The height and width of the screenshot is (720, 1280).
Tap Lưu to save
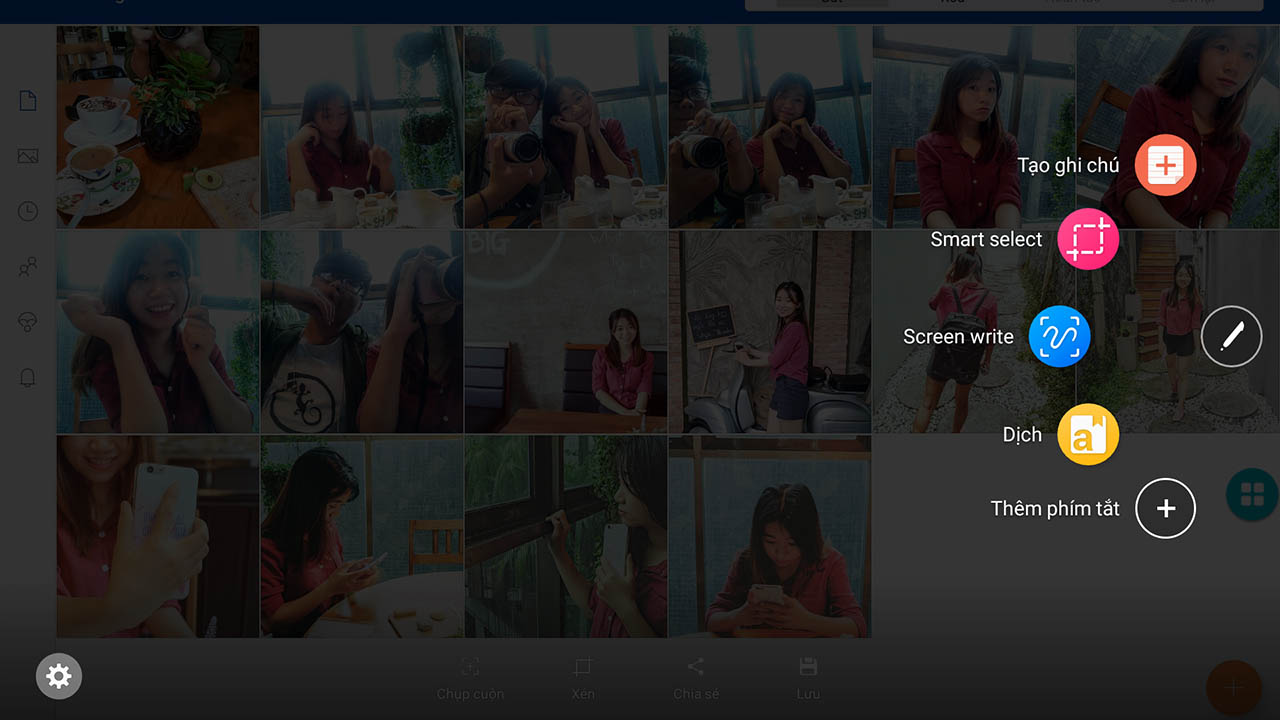809,680
